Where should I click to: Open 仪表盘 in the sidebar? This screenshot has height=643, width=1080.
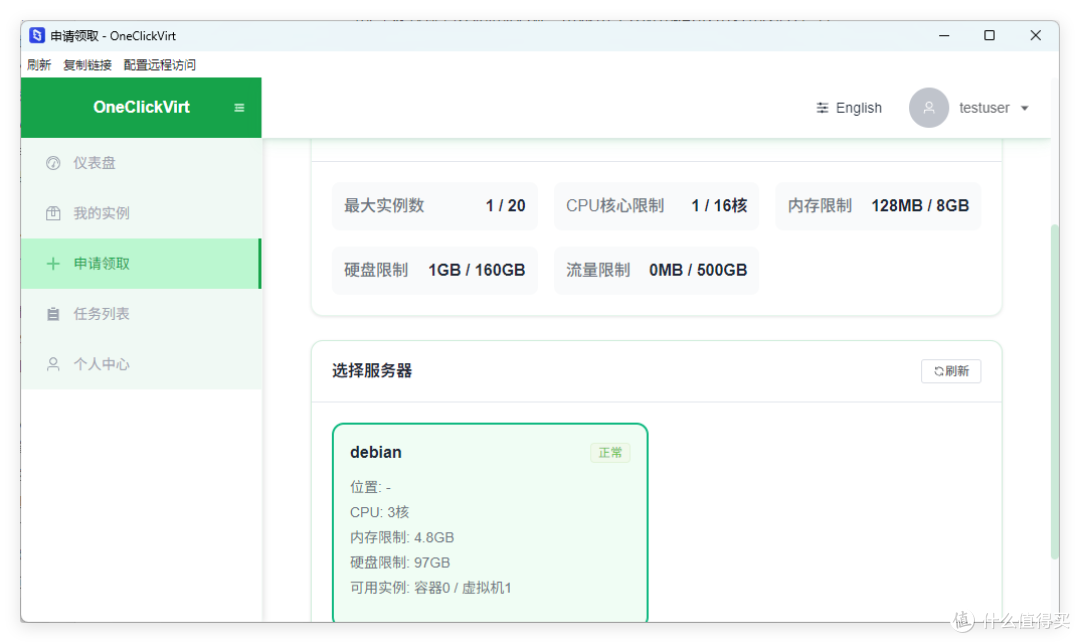[141, 163]
